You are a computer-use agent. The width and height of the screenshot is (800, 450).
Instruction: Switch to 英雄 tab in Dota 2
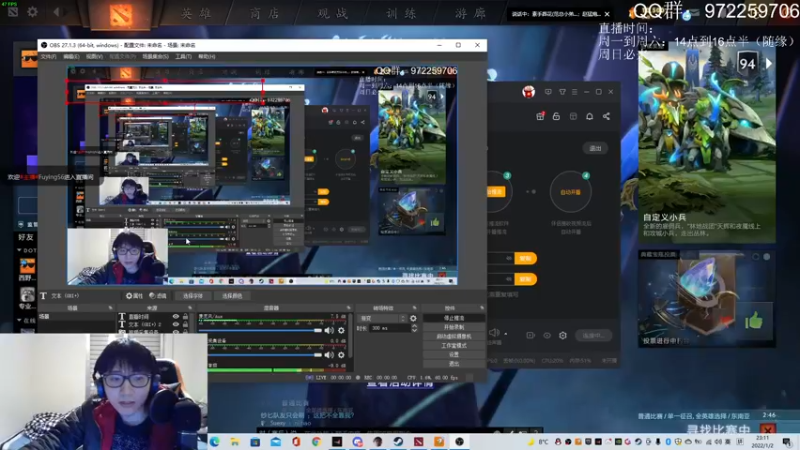[x=197, y=13]
